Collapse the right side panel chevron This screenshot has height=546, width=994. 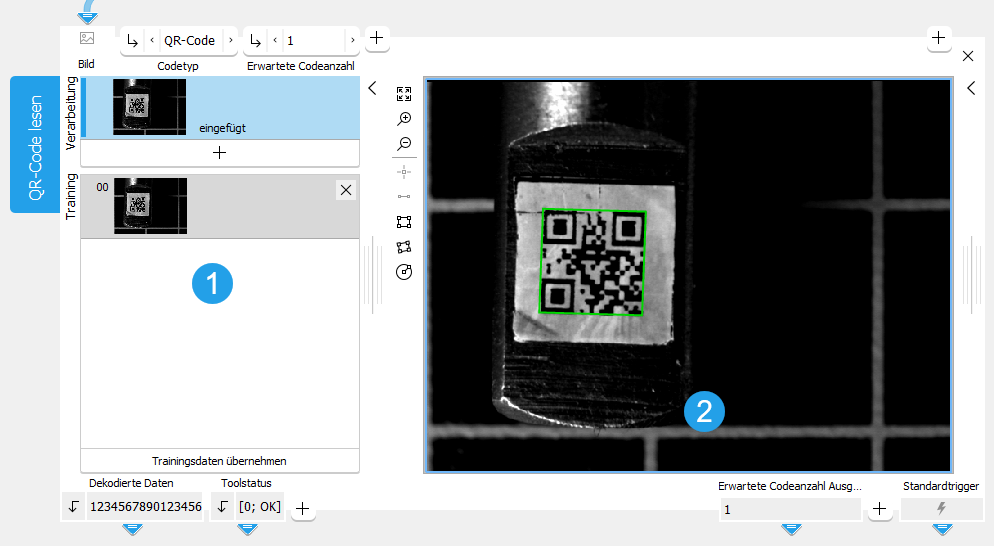(x=971, y=88)
